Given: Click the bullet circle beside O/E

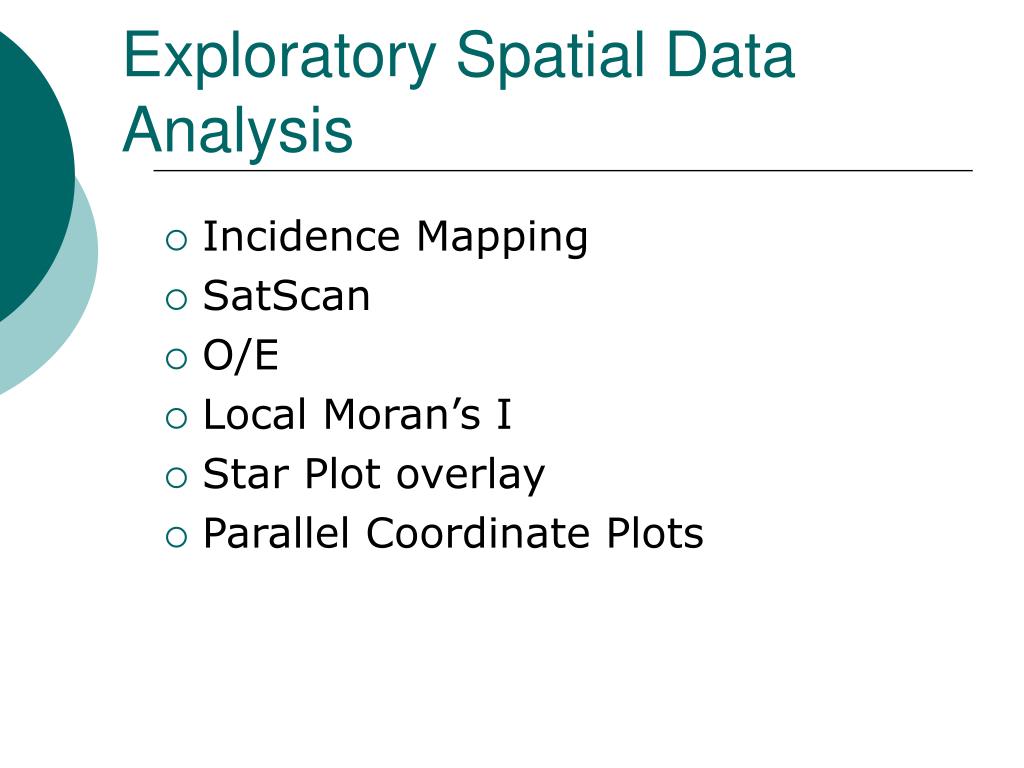Looking at the screenshot, I should pos(176,359).
